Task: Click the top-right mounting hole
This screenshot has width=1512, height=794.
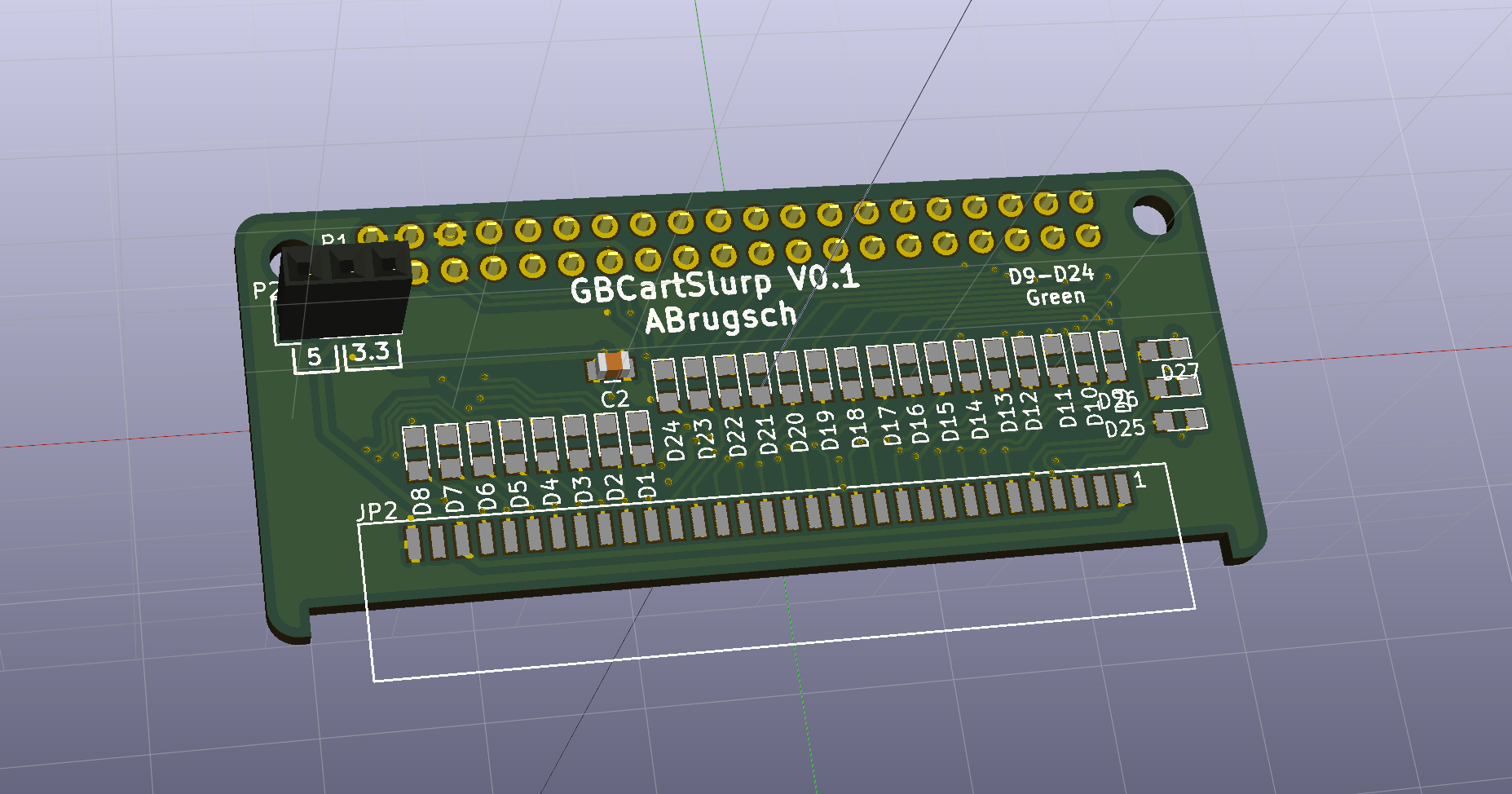Action: tap(1153, 216)
